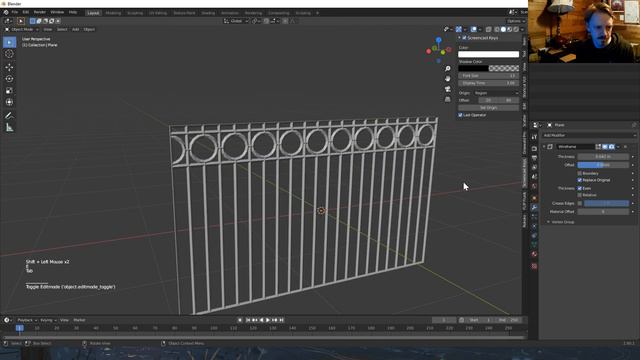640x360 pixels.
Task: Open the Modifier wrench properties tab
Action: pos(534,207)
